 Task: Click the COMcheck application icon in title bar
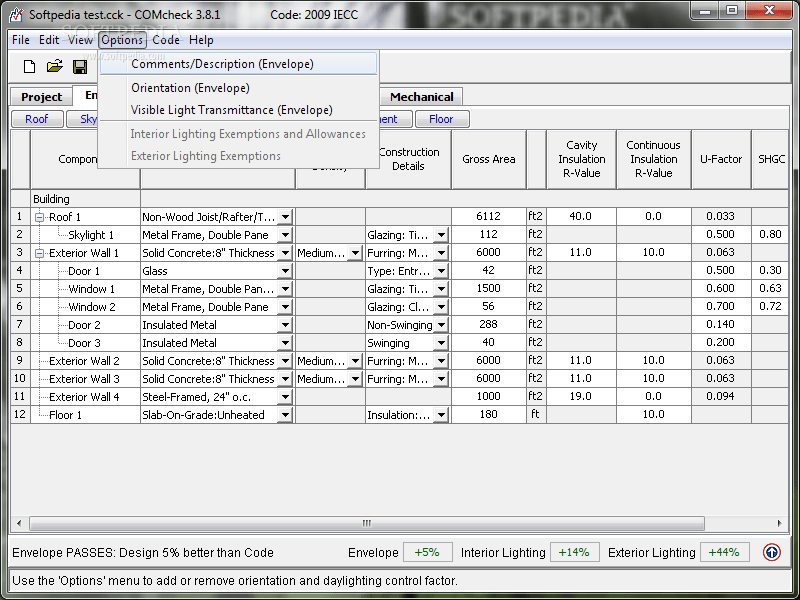tap(16, 15)
